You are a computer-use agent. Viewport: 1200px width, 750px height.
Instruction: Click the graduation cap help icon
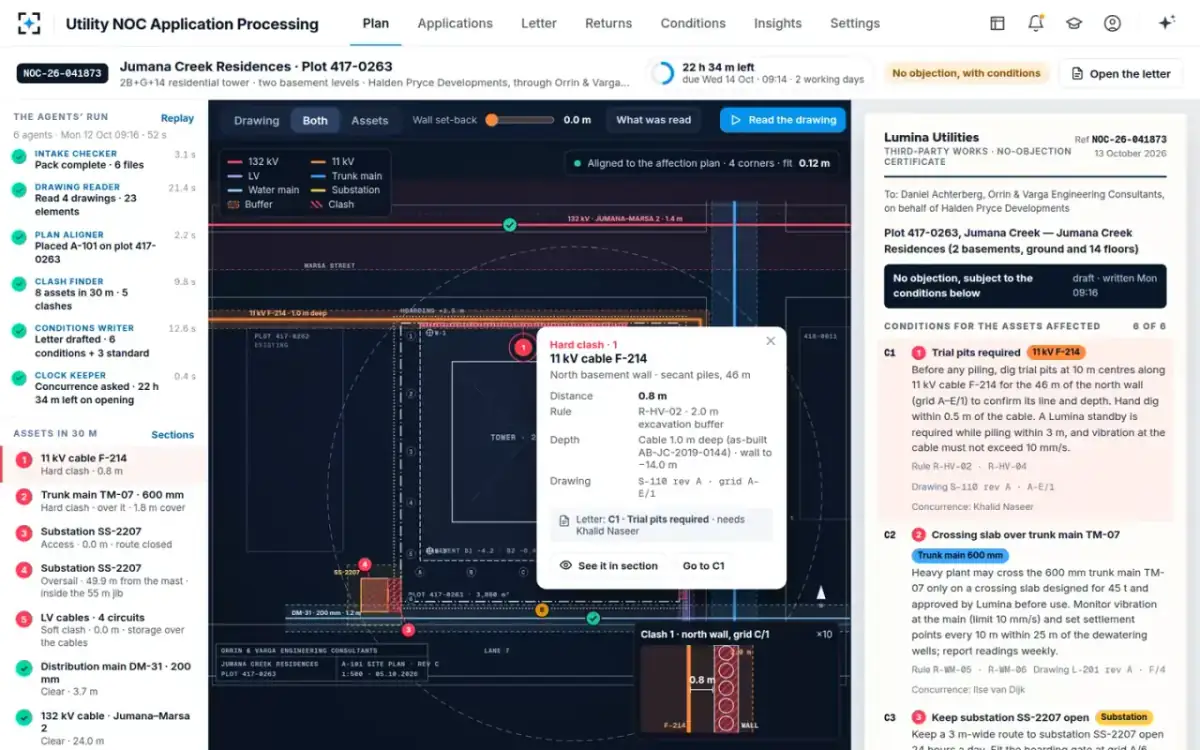(x=1074, y=23)
